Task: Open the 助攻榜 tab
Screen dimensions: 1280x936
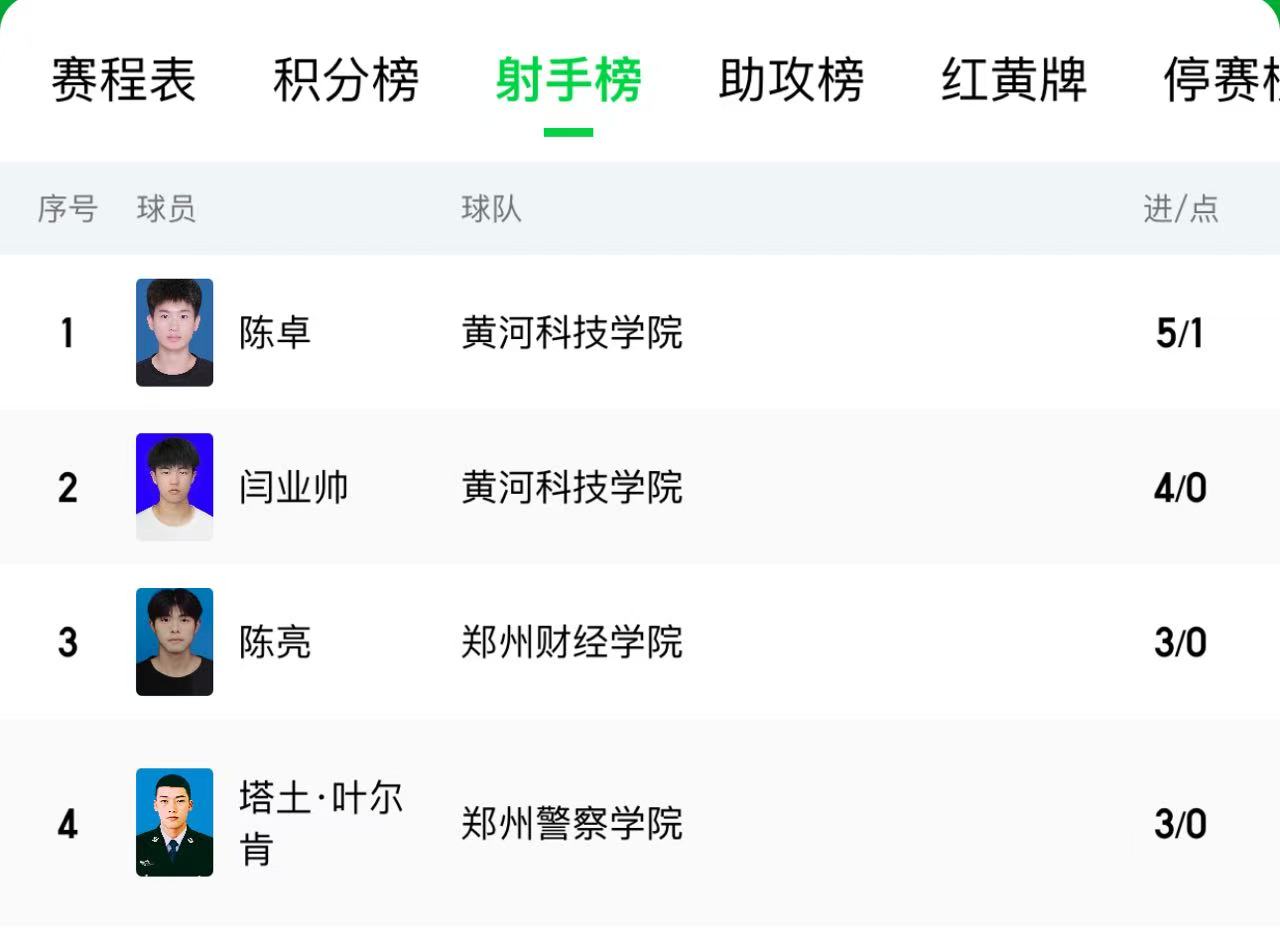Action: click(x=791, y=81)
